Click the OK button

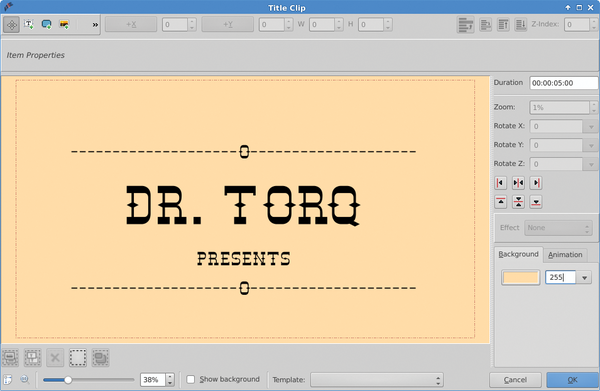[x=572, y=380]
